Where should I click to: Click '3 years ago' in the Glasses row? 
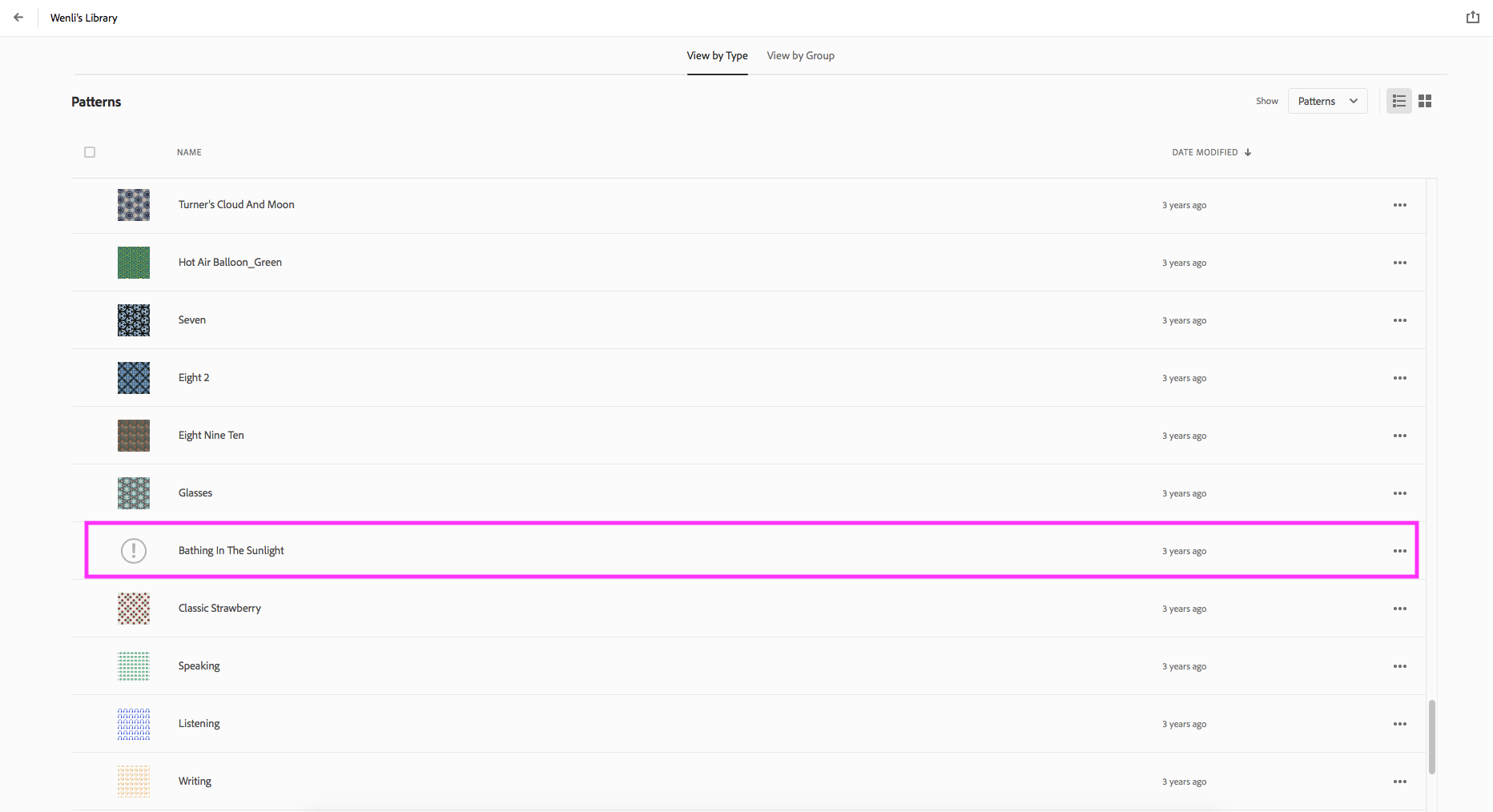coord(1184,493)
